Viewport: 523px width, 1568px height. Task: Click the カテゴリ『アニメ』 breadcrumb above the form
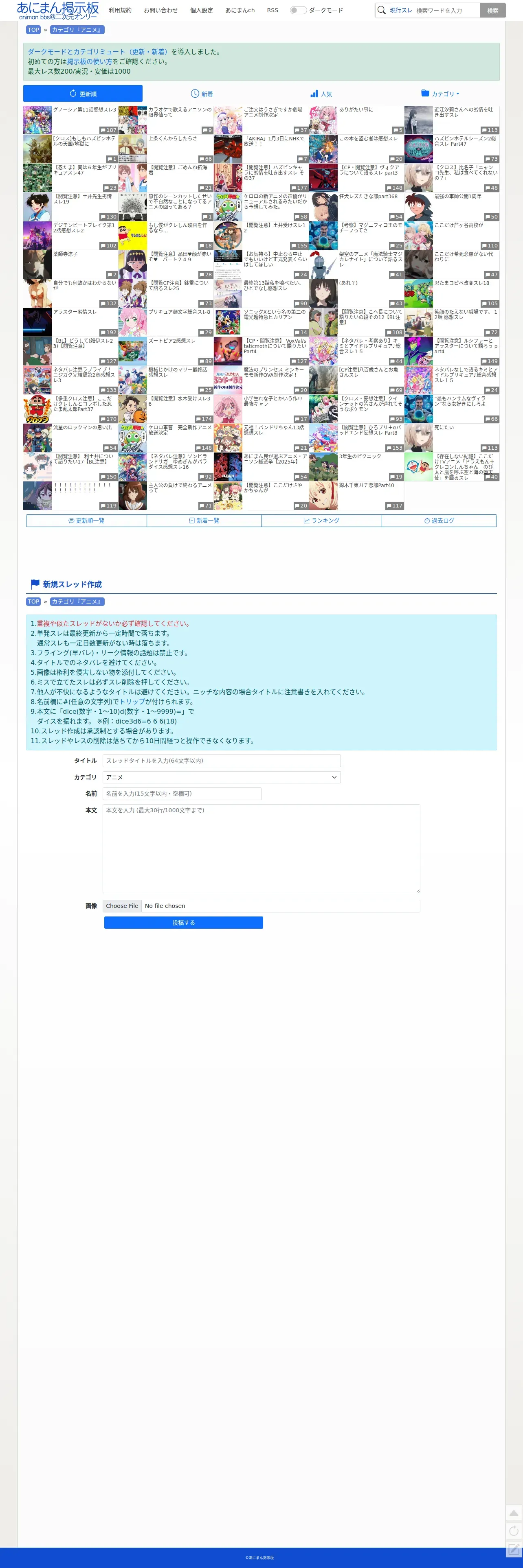77,602
